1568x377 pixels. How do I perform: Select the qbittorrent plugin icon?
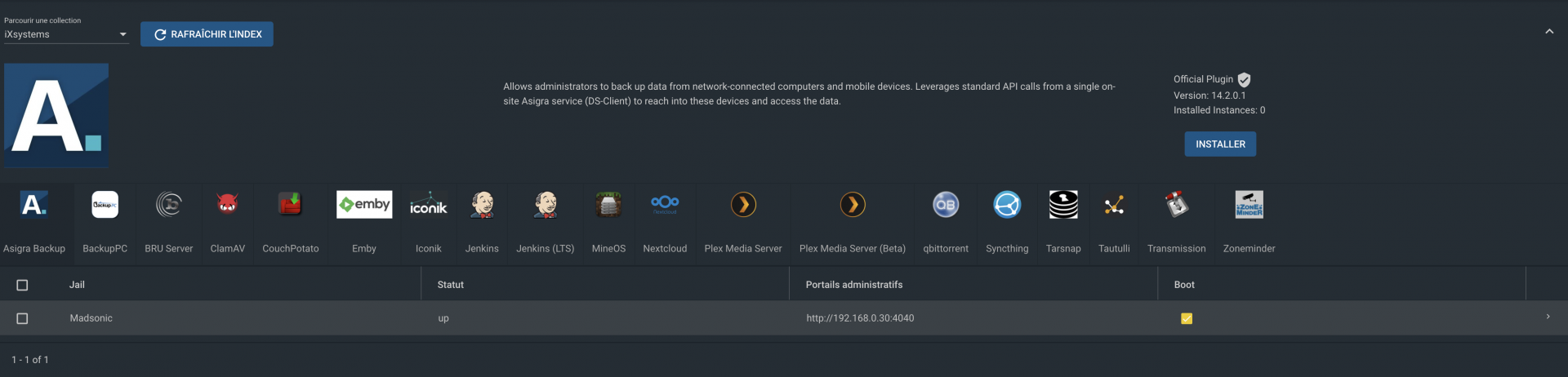(x=946, y=205)
